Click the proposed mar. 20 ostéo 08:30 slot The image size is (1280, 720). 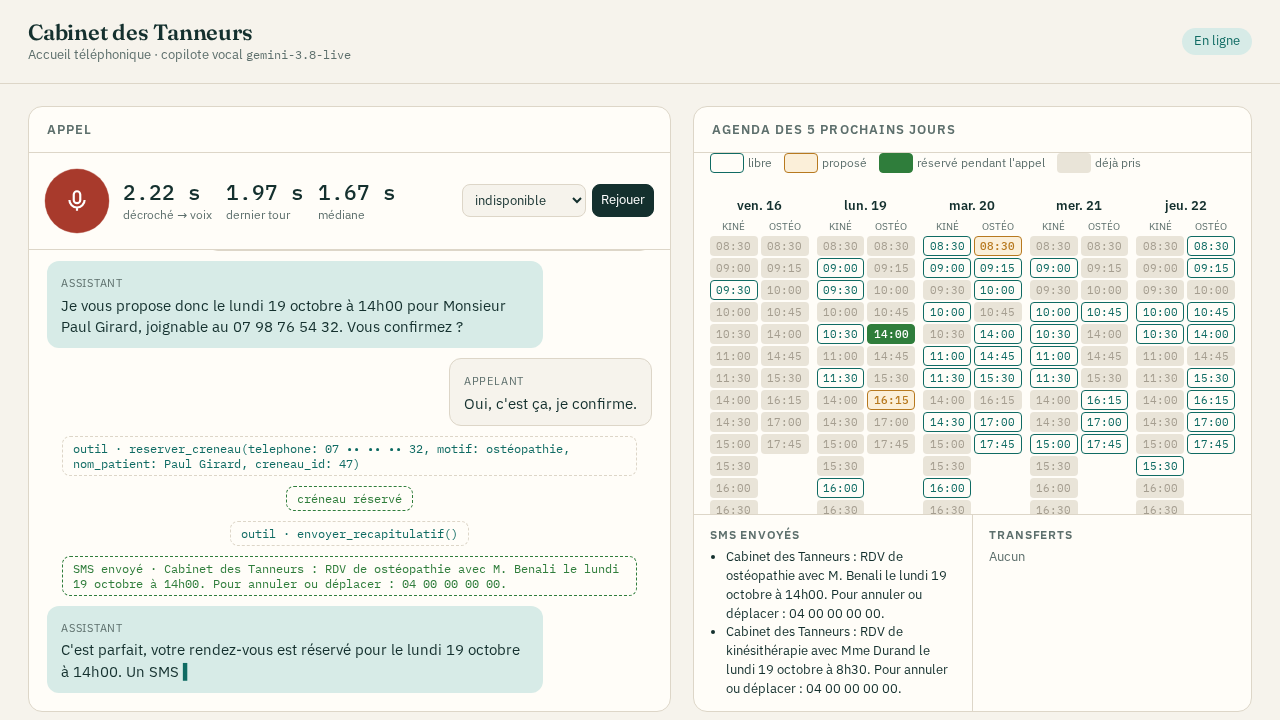(998, 246)
